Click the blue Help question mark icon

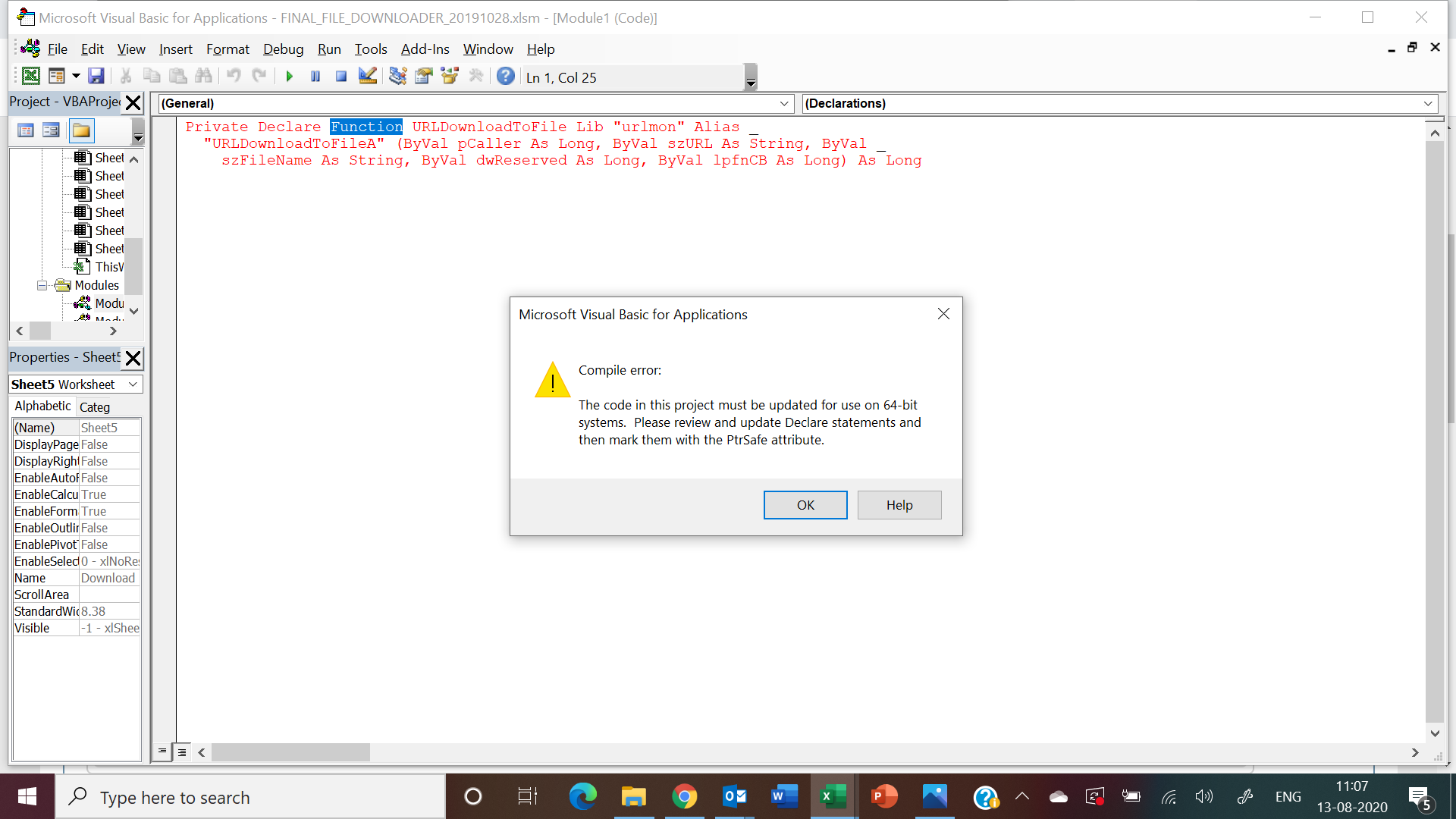pos(505,76)
